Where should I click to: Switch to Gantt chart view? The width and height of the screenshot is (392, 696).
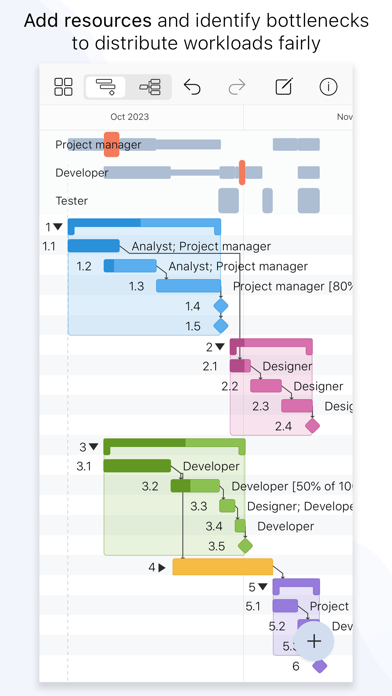106,87
